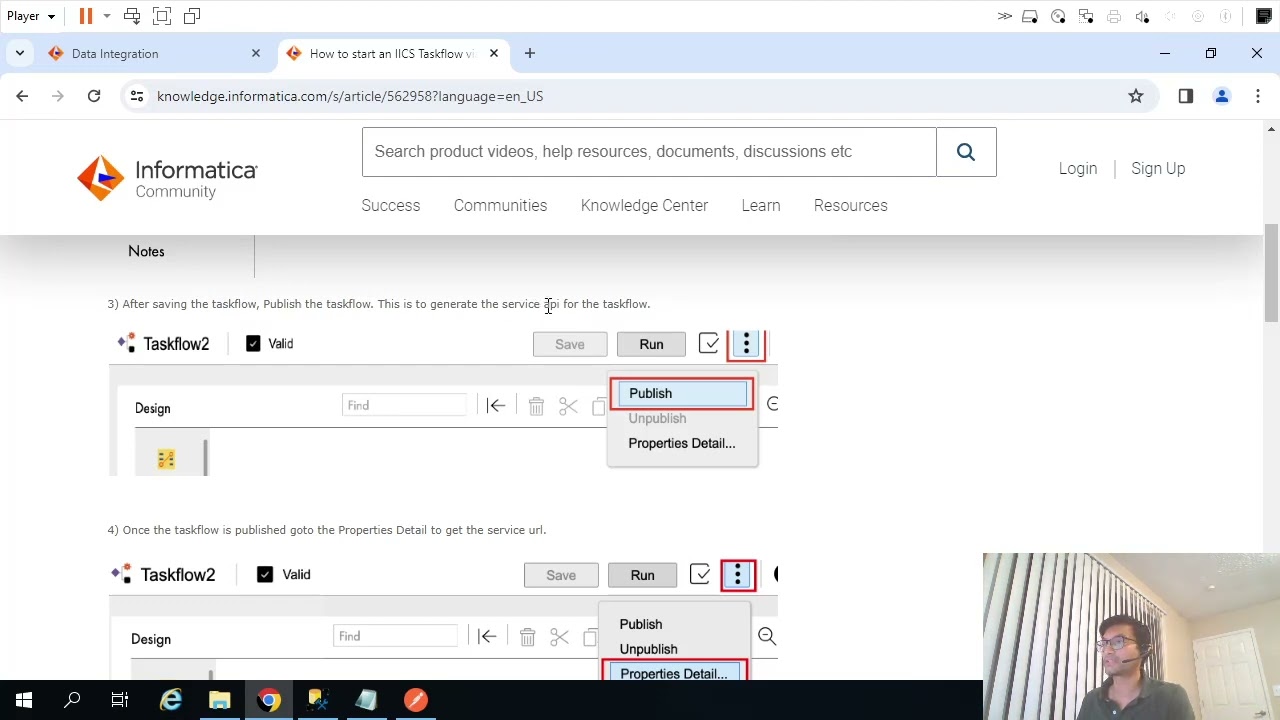This screenshot has width=1280, height=720.
Task: Open the Player dropdown menu
Action: [x=31, y=16]
